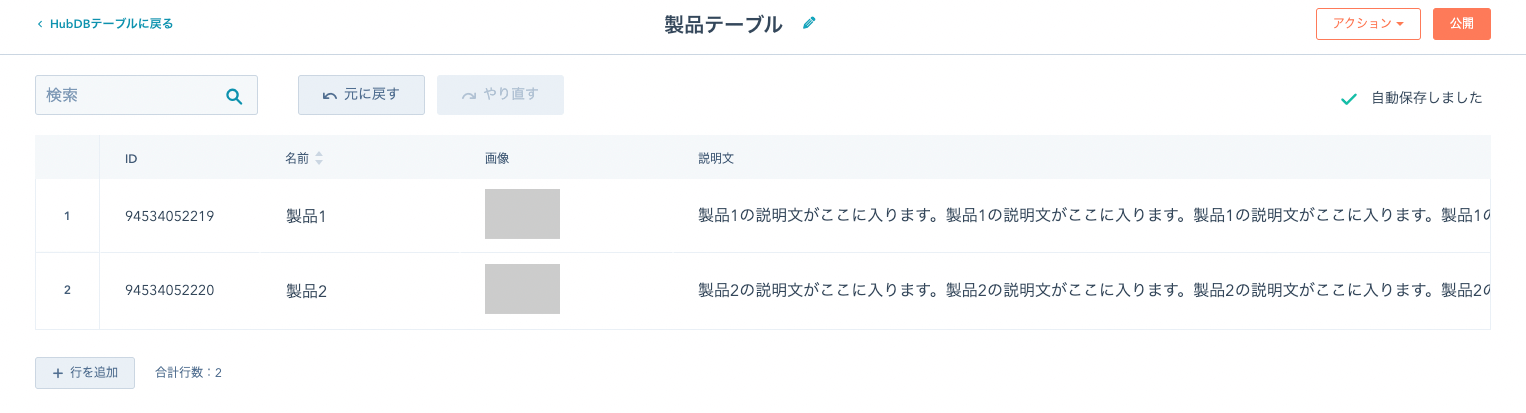This screenshot has width=1526, height=413.
Task: Select row number 2 cell
Action: point(67,291)
